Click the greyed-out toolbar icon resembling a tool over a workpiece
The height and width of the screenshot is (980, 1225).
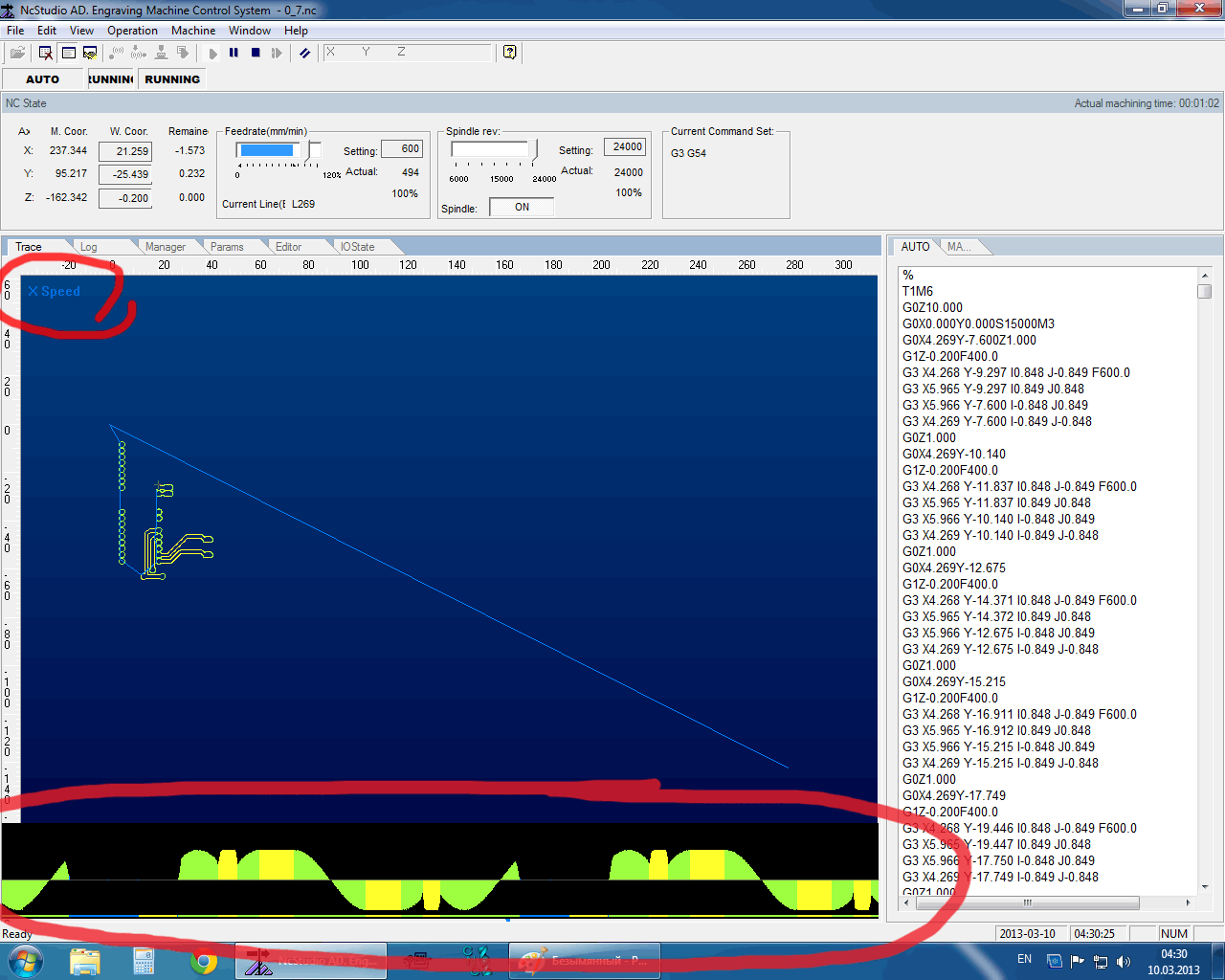click(161, 53)
